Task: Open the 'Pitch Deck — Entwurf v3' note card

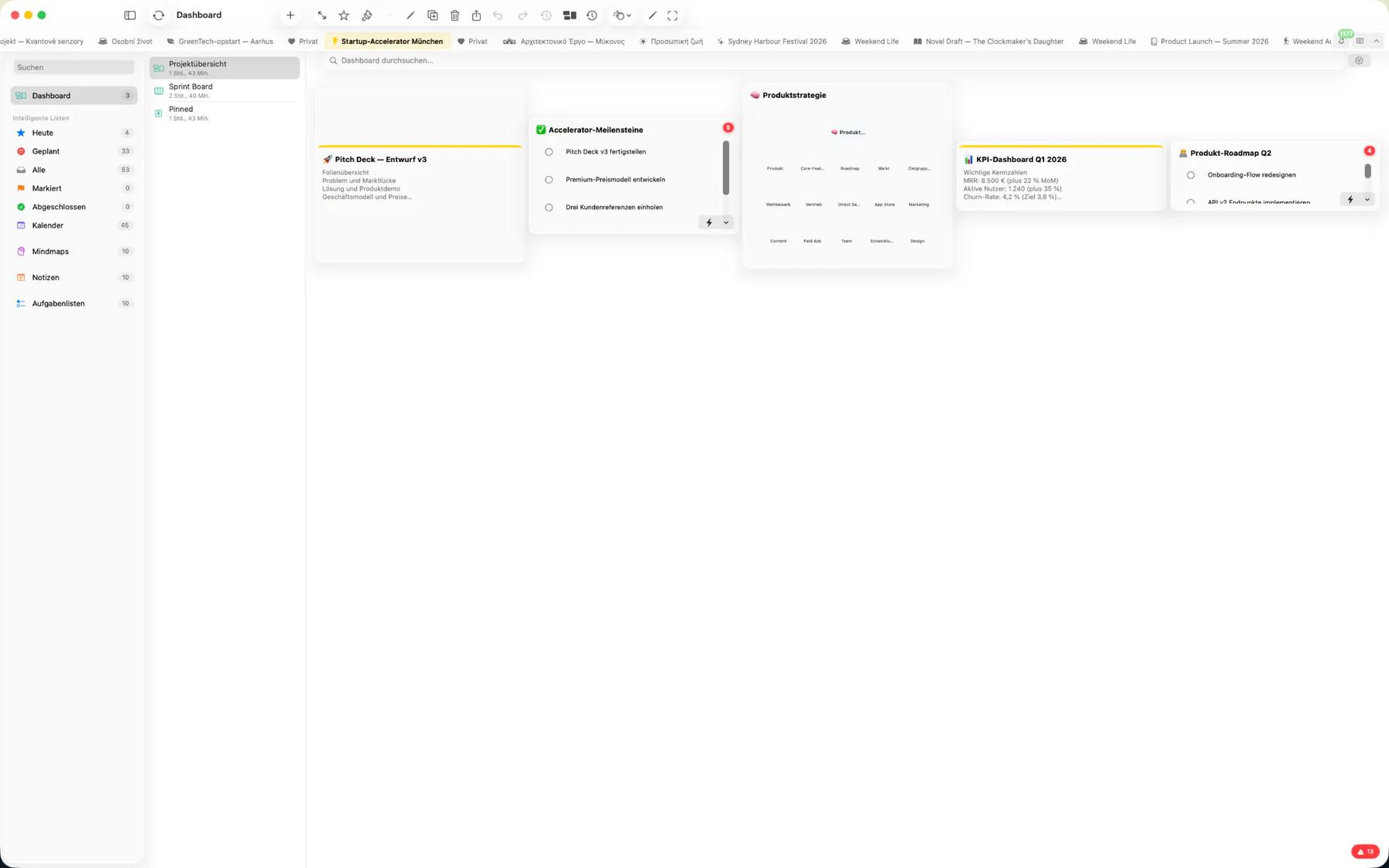Action: (x=420, y=177)
